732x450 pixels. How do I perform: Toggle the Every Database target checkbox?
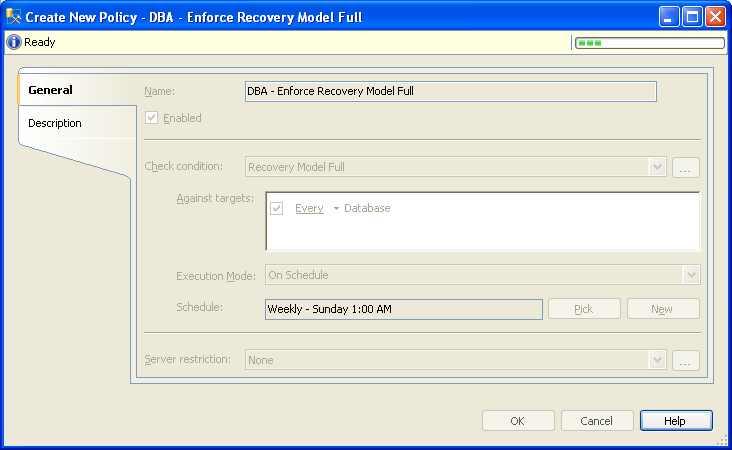[x=277, y=208]
